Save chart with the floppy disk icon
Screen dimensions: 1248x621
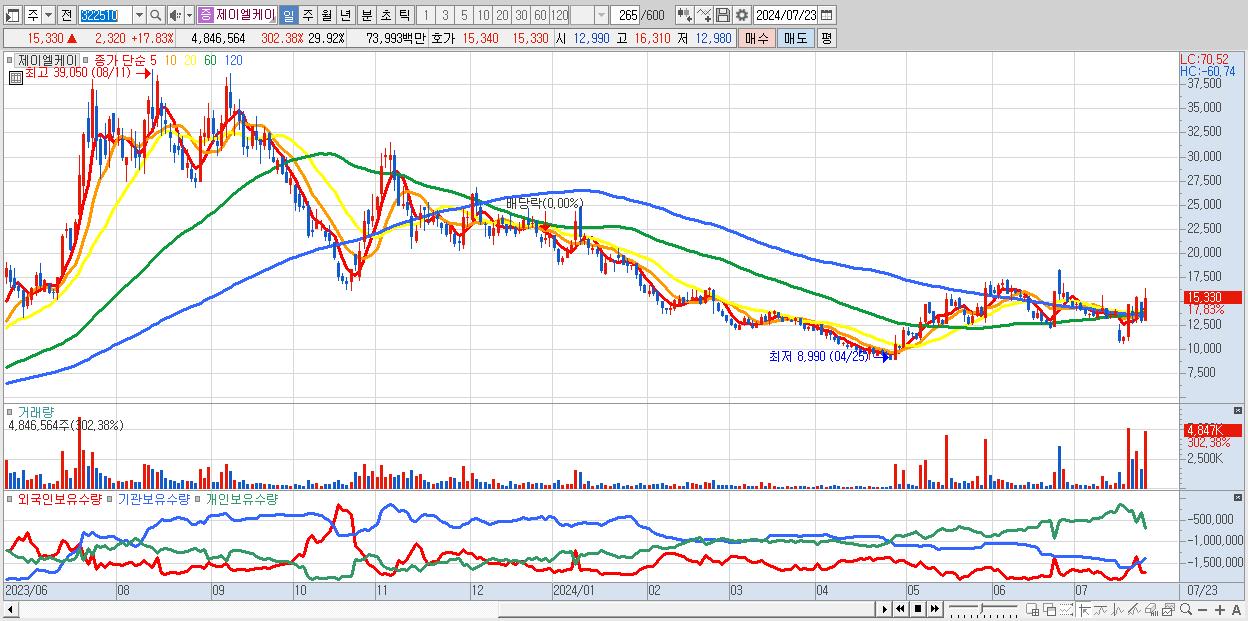[x=723, y=15]
